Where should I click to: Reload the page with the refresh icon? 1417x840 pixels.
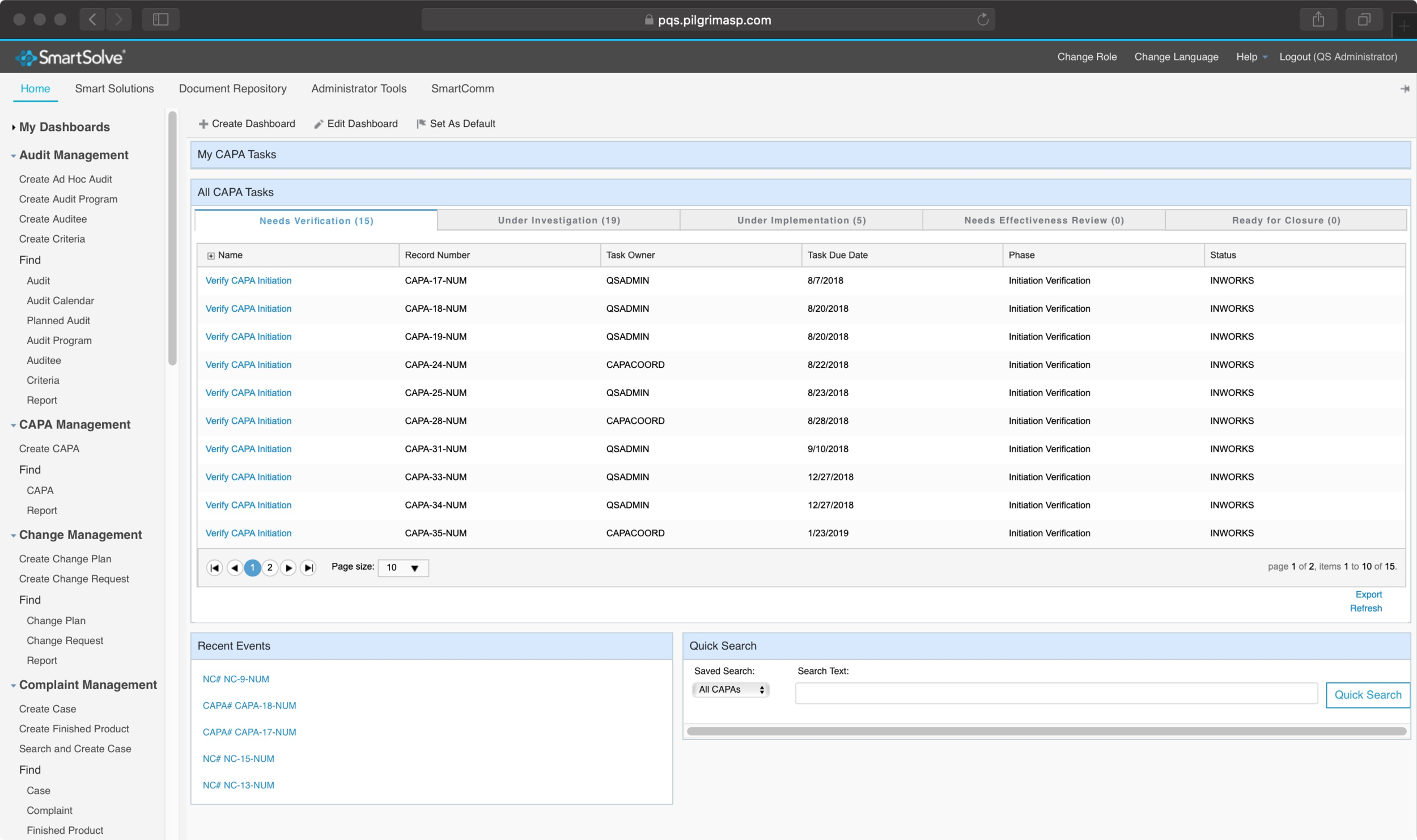[983, 20]
